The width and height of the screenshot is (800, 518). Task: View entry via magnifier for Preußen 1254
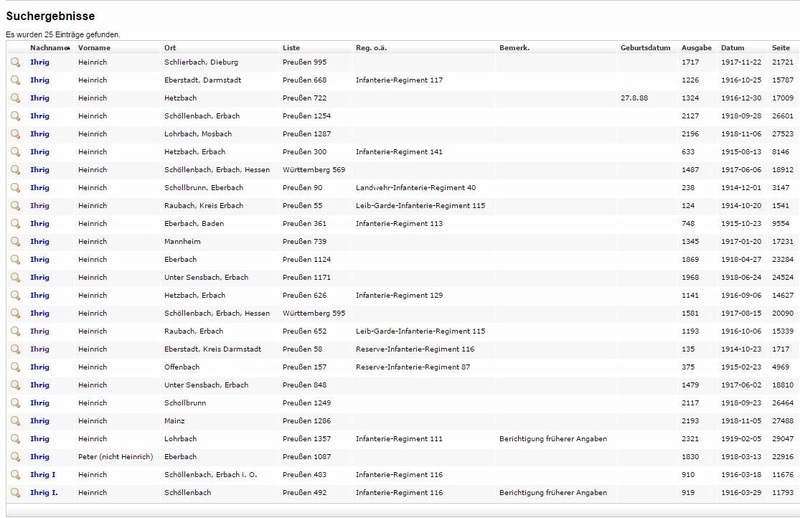click(x=15, y=116)
